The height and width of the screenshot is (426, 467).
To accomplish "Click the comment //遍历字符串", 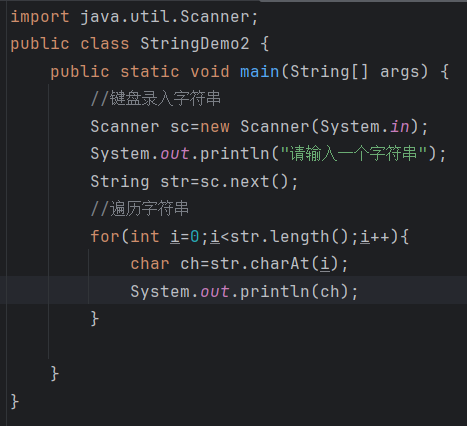I will tap(140, 209).
